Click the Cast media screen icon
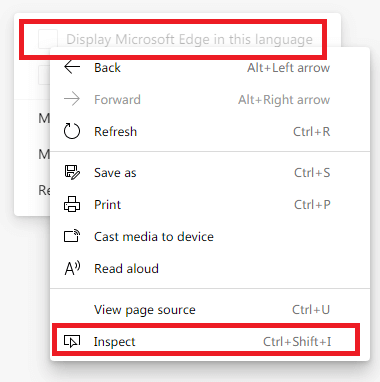Image resolution: width=380 pixels, height=382 pixels. click(72, 236)
